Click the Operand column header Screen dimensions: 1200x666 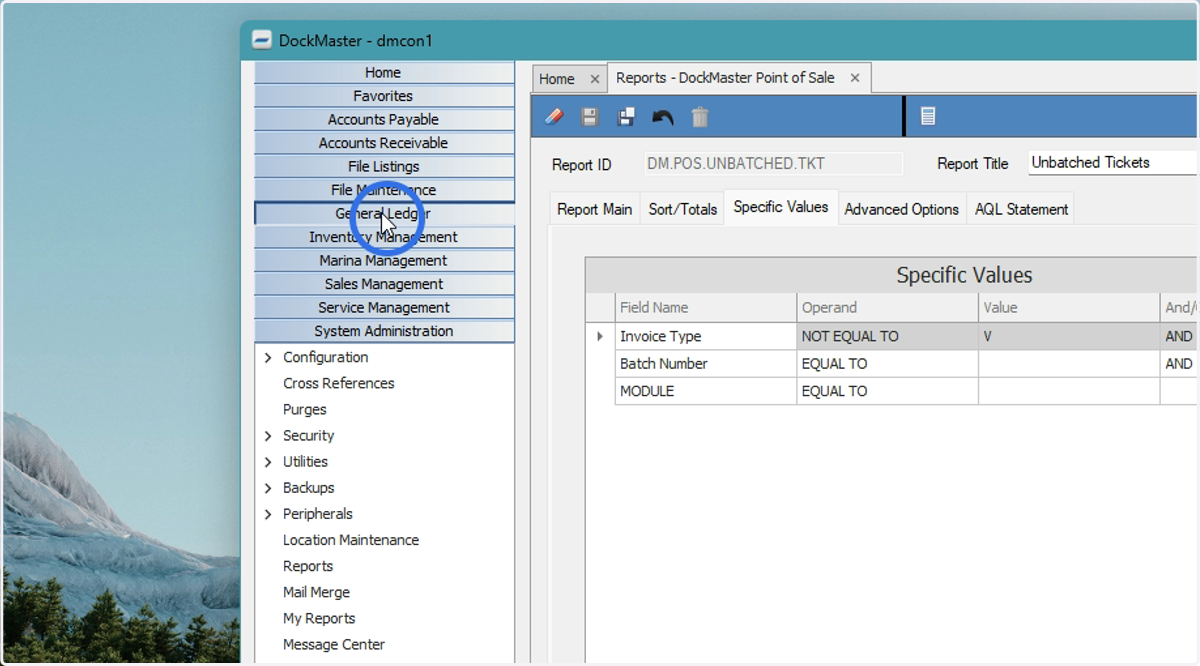coord(888,308)
